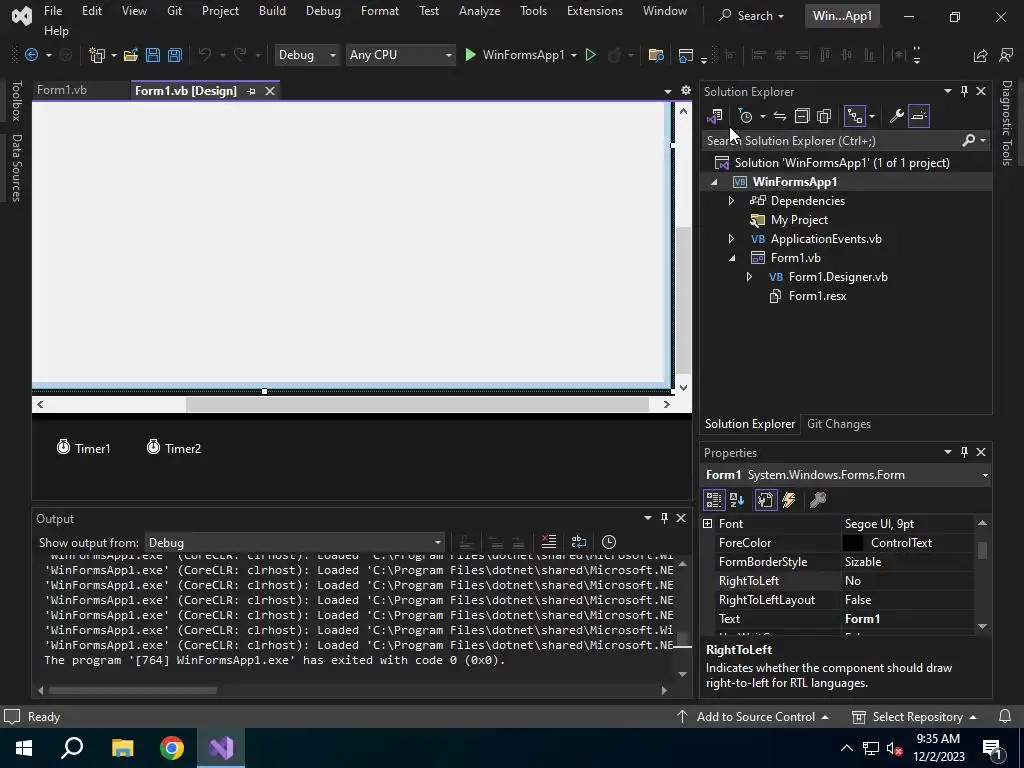Select the Timer2 component
This screenshot has height=768, width=1024.
pos(174,448)
